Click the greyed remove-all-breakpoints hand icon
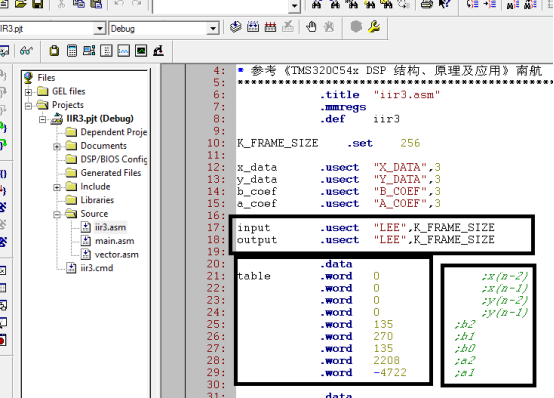The width and height of the screenshot is (554, 398). click(x=329, y=27)
